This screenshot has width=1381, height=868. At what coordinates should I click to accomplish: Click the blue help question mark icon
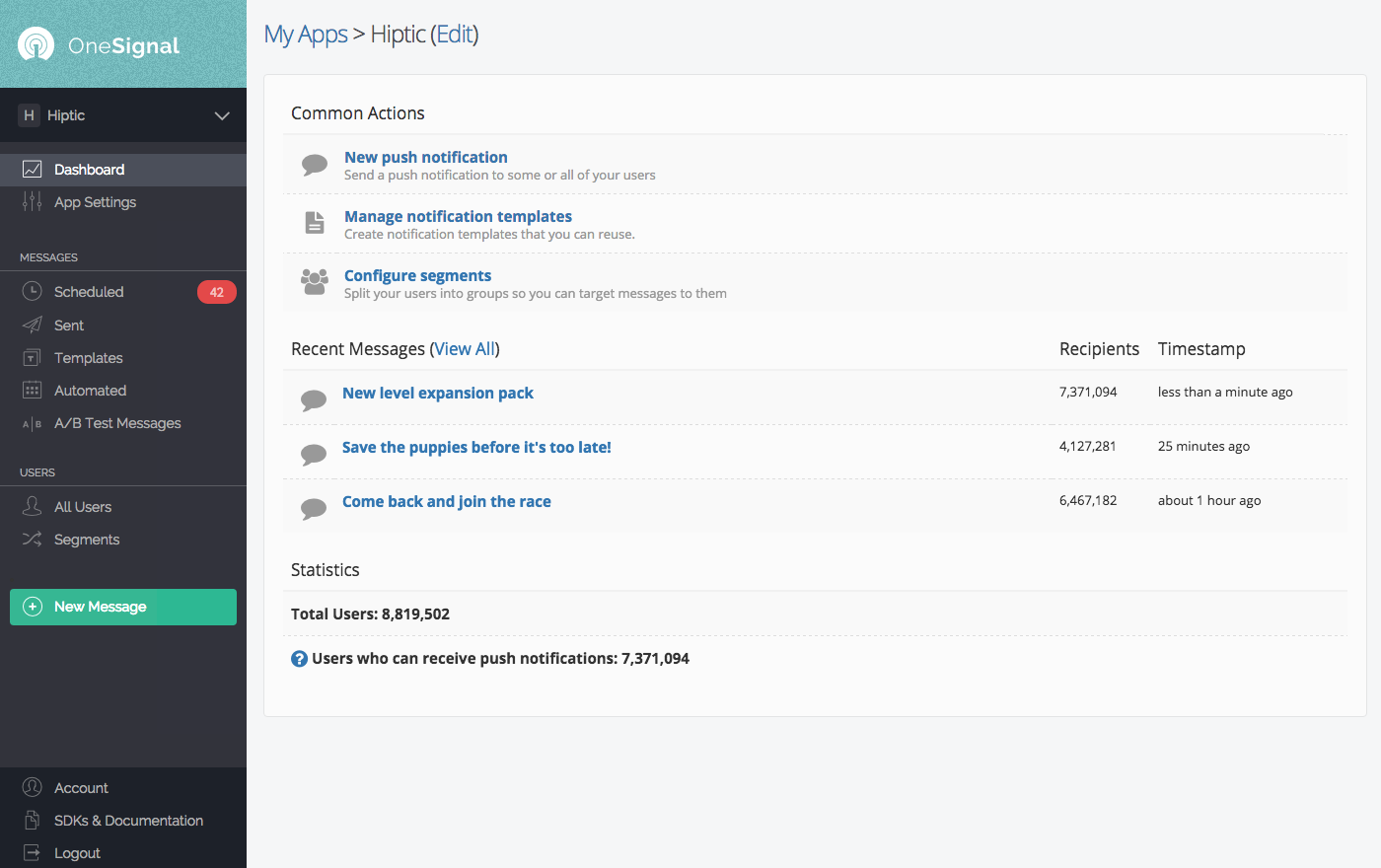coord(299,659)
